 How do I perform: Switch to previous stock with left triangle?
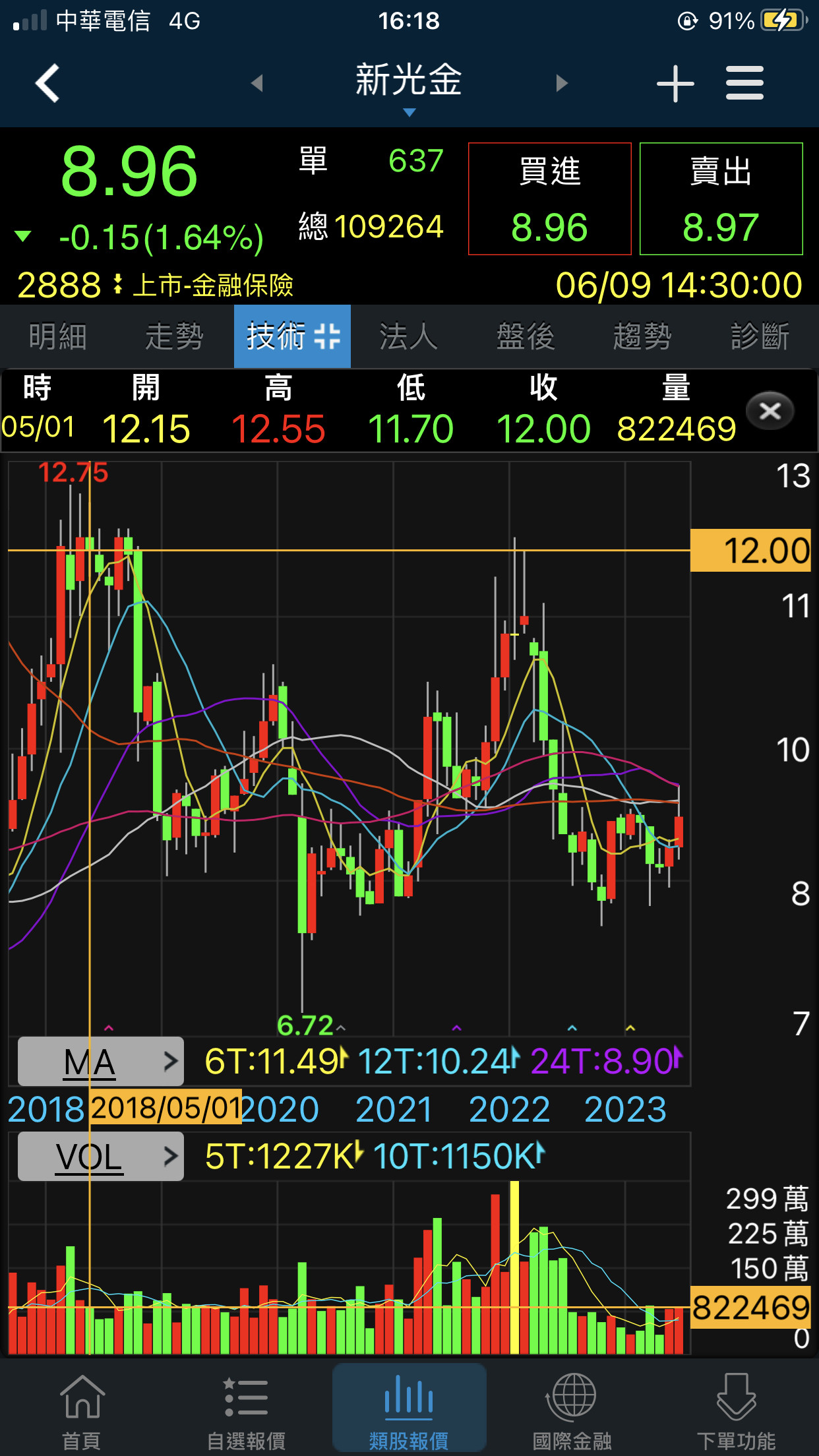257,83
